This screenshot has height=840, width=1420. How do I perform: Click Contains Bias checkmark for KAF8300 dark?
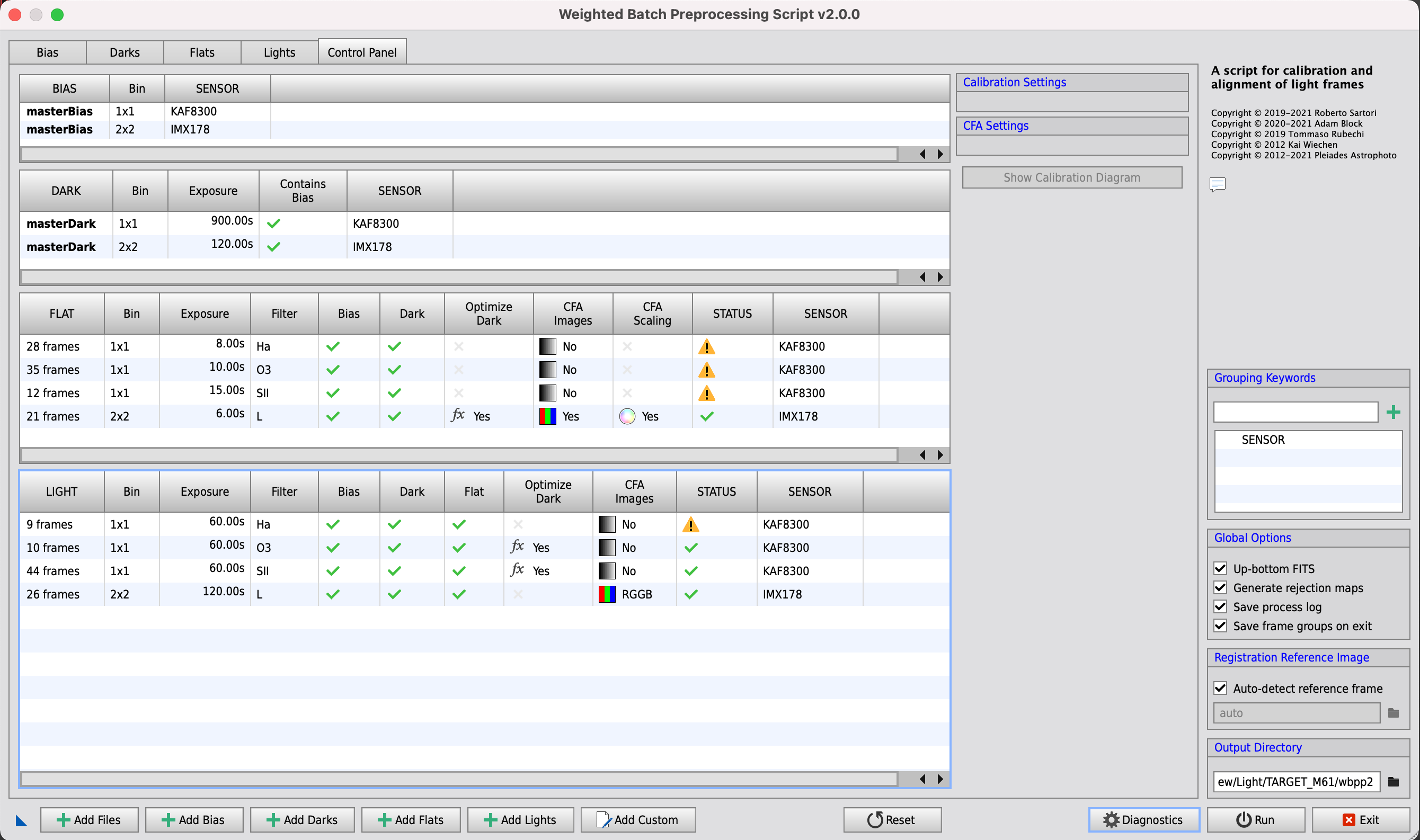point(274,224)
